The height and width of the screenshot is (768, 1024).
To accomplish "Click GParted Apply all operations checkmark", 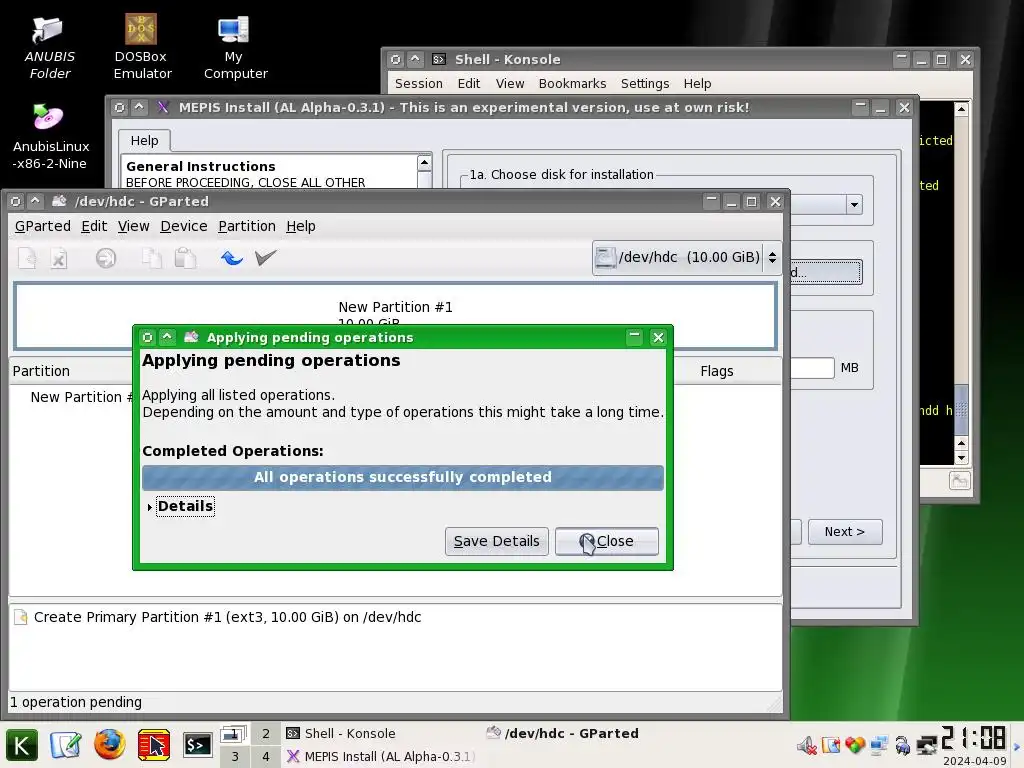I will 266,258.
